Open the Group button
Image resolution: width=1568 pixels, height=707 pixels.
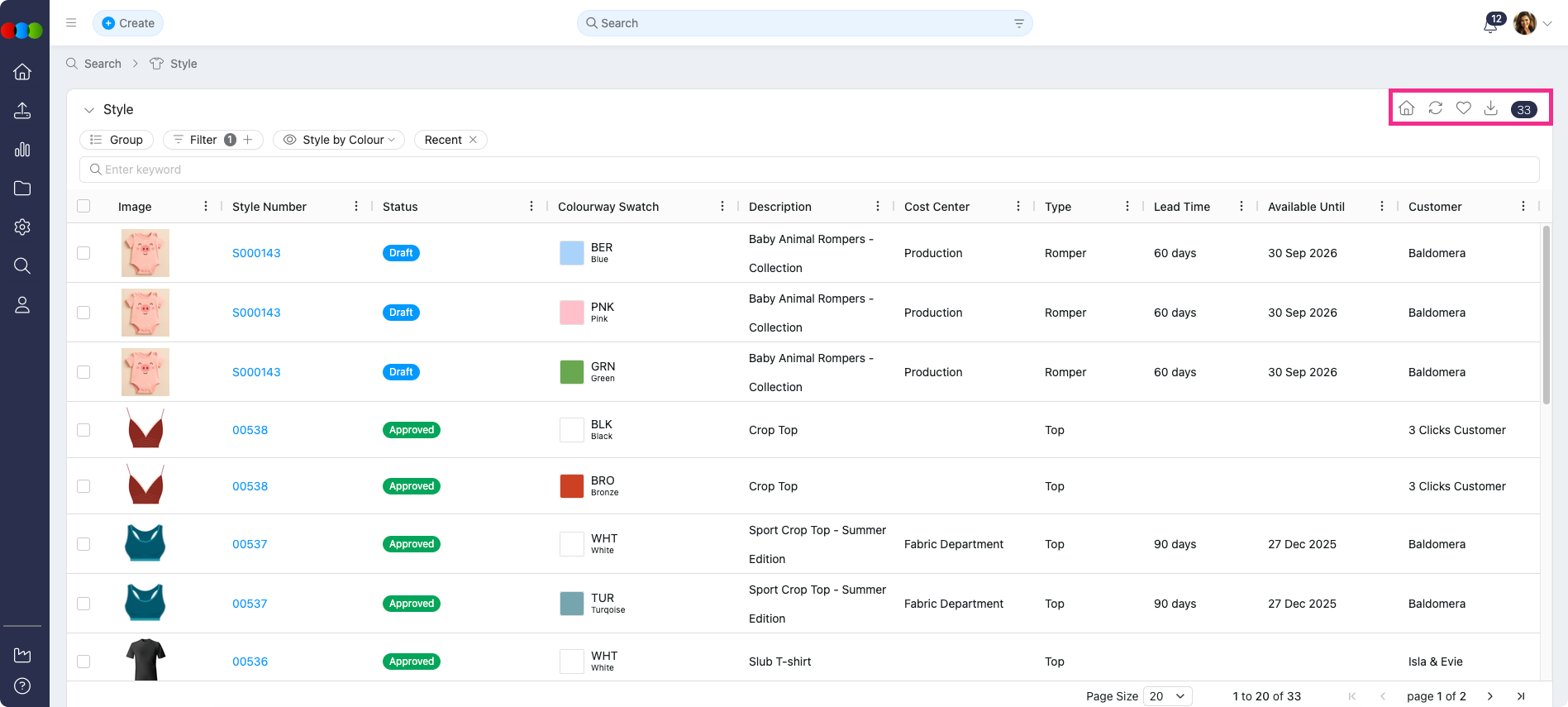(117, 140)
